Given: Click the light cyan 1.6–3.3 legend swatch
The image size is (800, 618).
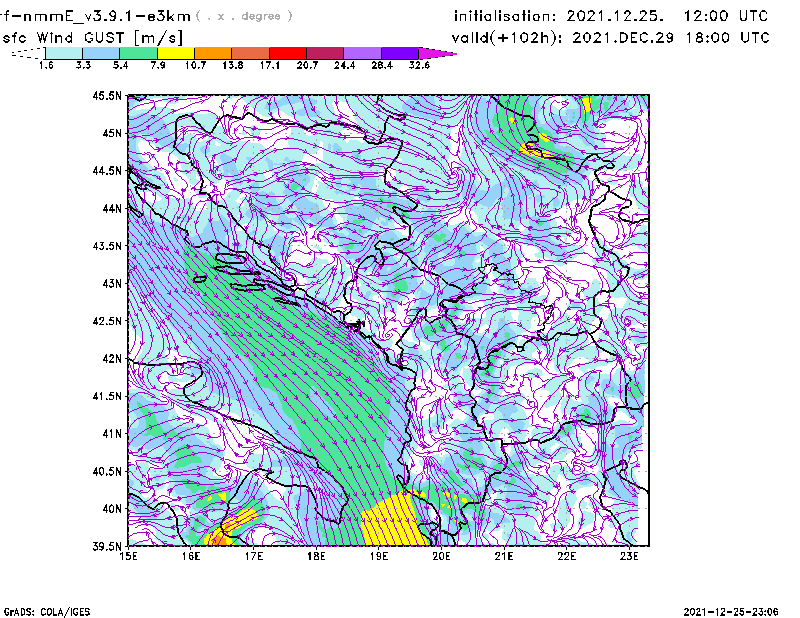Looking at the screenshot, I should [x=64, y=53].
